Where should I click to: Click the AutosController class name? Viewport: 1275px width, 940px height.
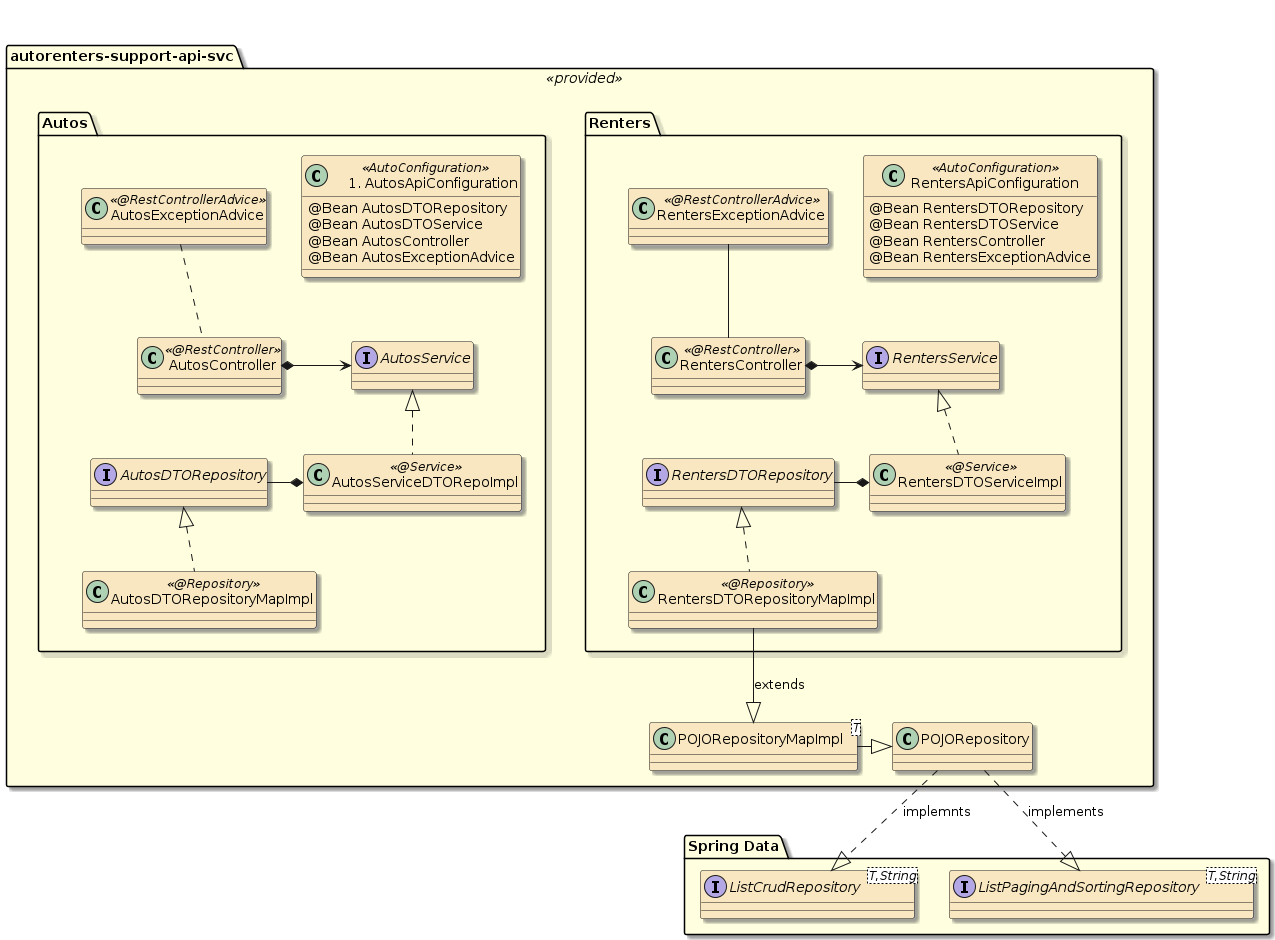(x=222, y=365)
